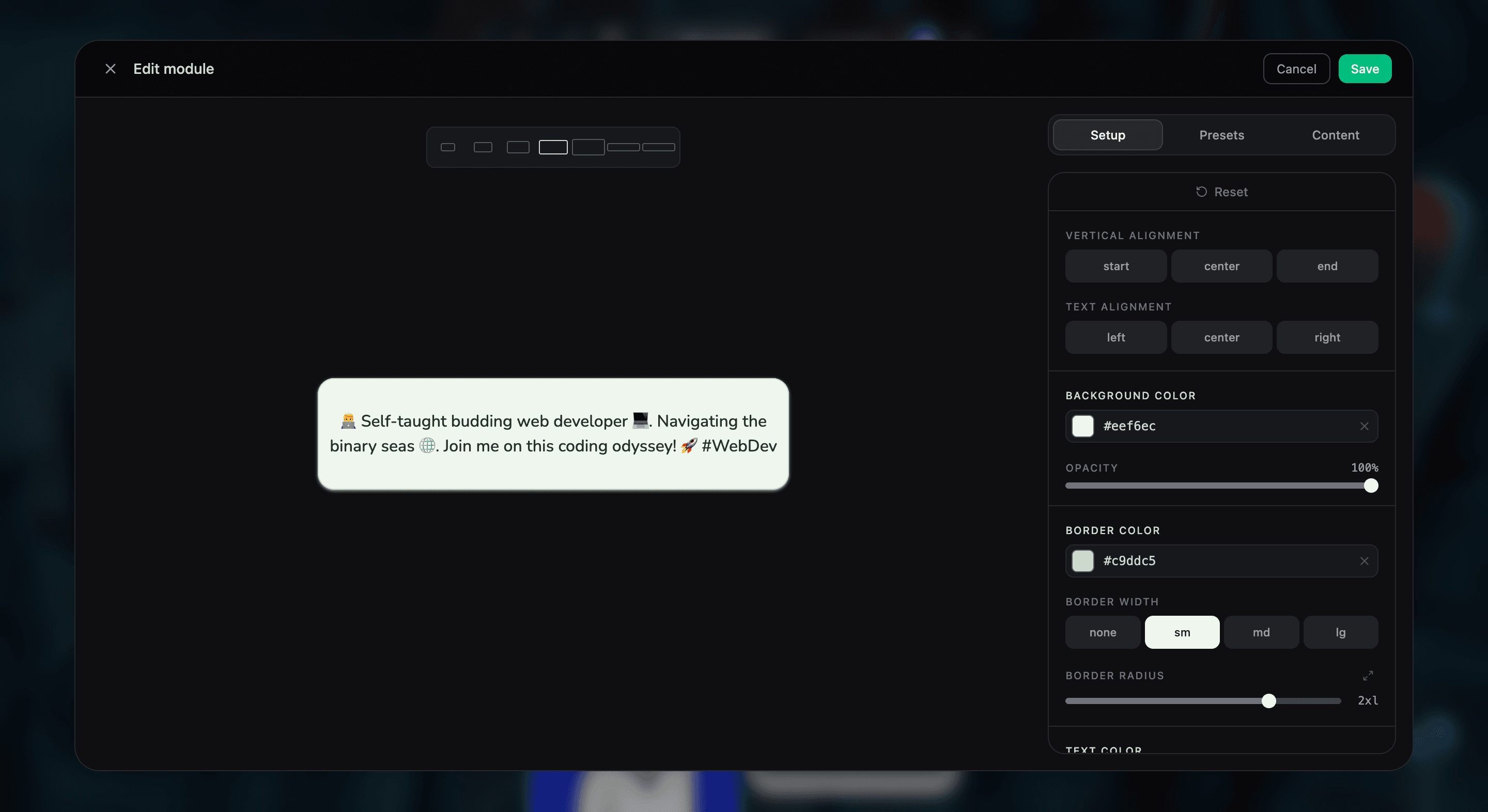Align text to the left
The height and width of the screenshot is (812, 1488).
[x=1115, y=337]
